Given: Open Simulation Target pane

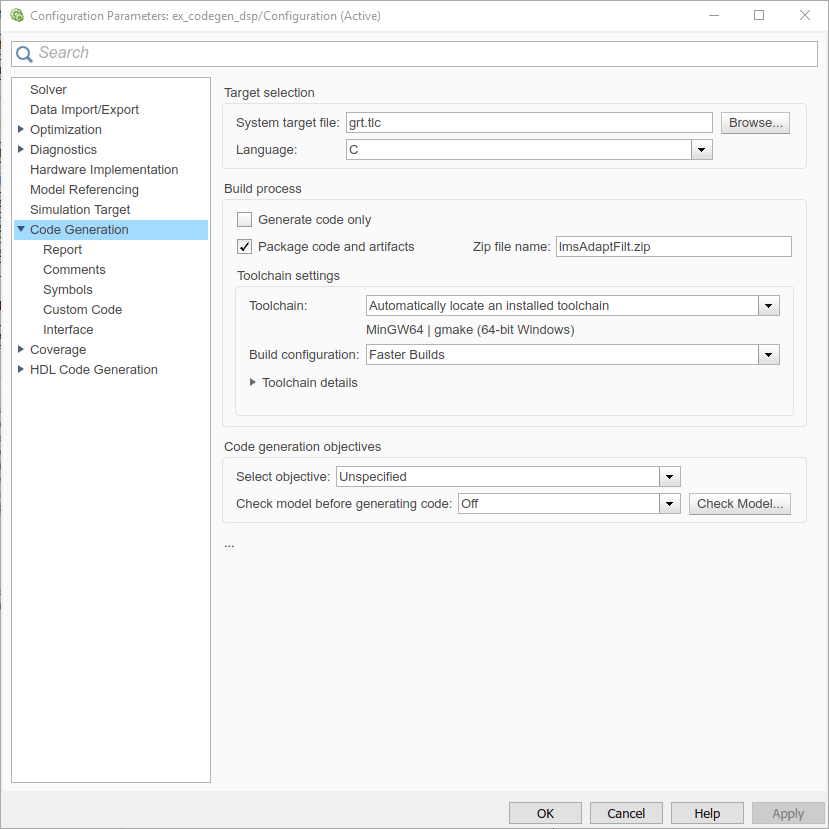Looking at the screenshot, I should 80,210.
